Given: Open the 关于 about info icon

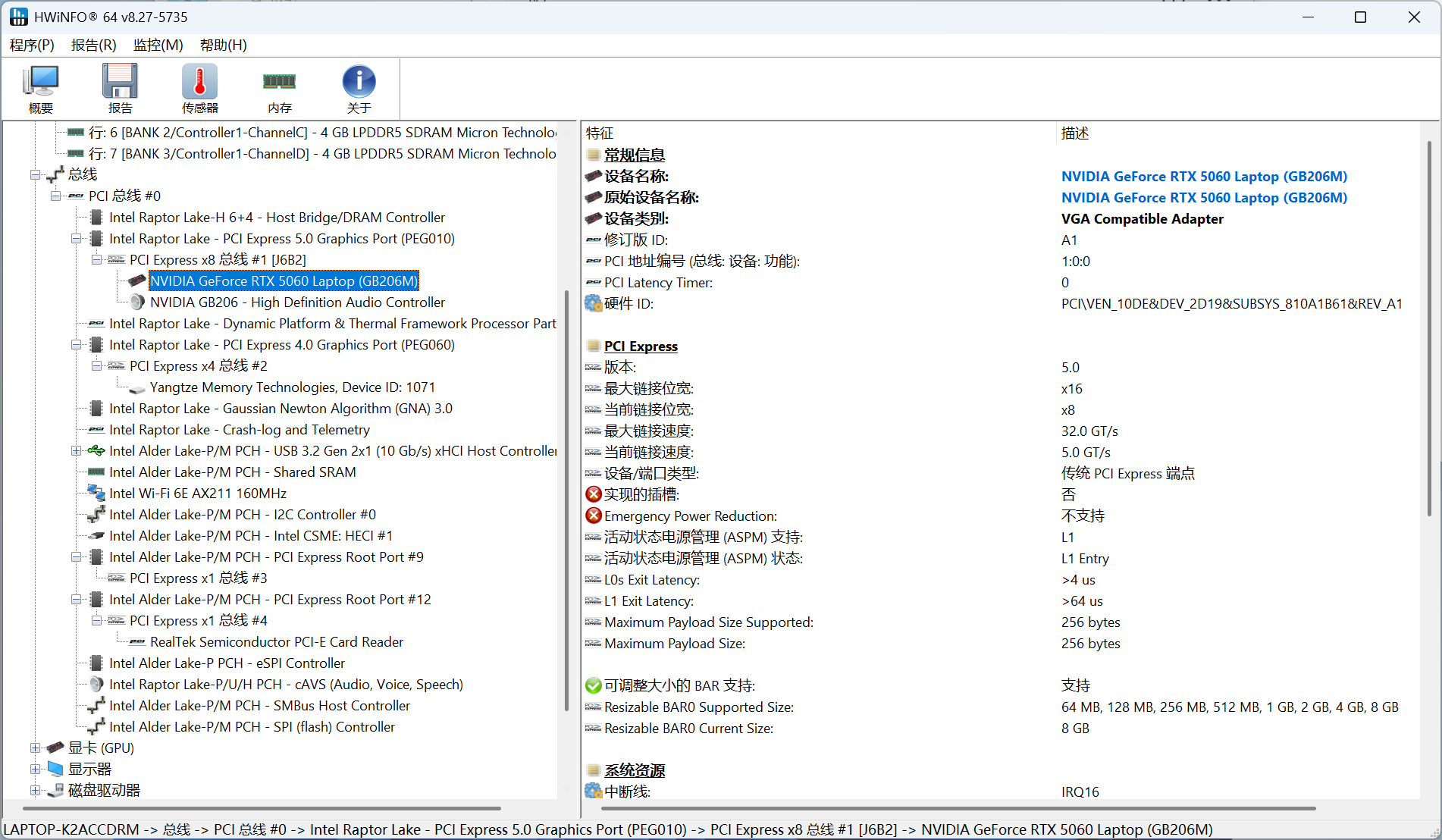Looking at the screenshot, I should 359,88.
